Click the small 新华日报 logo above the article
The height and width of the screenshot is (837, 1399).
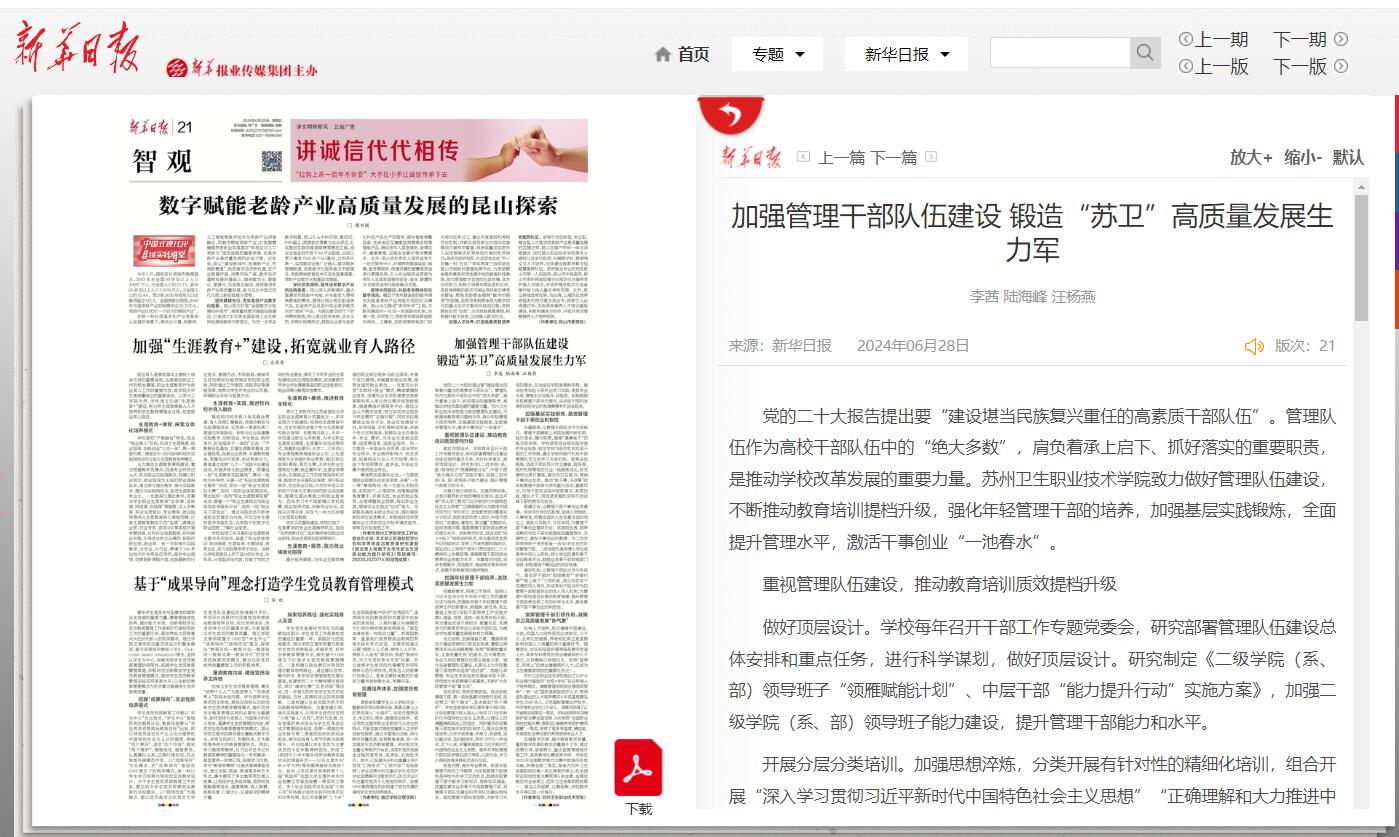coord(750,157)
